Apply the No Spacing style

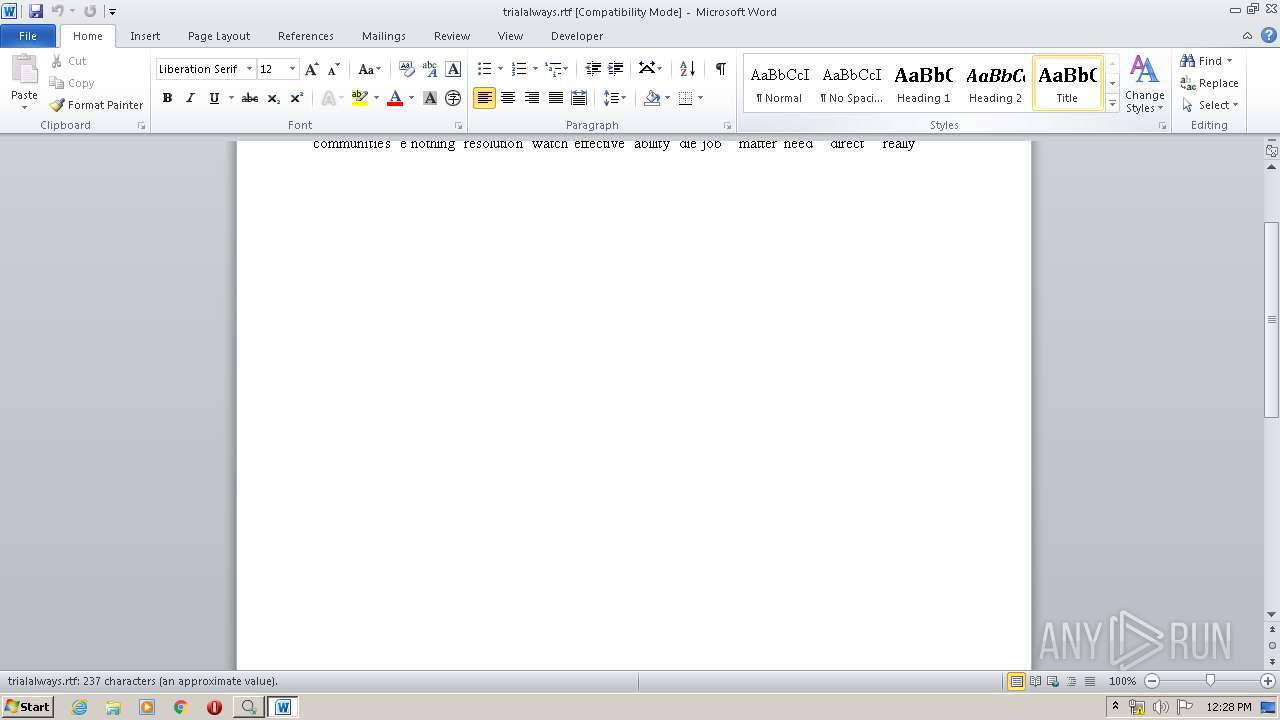click(851, 82)
